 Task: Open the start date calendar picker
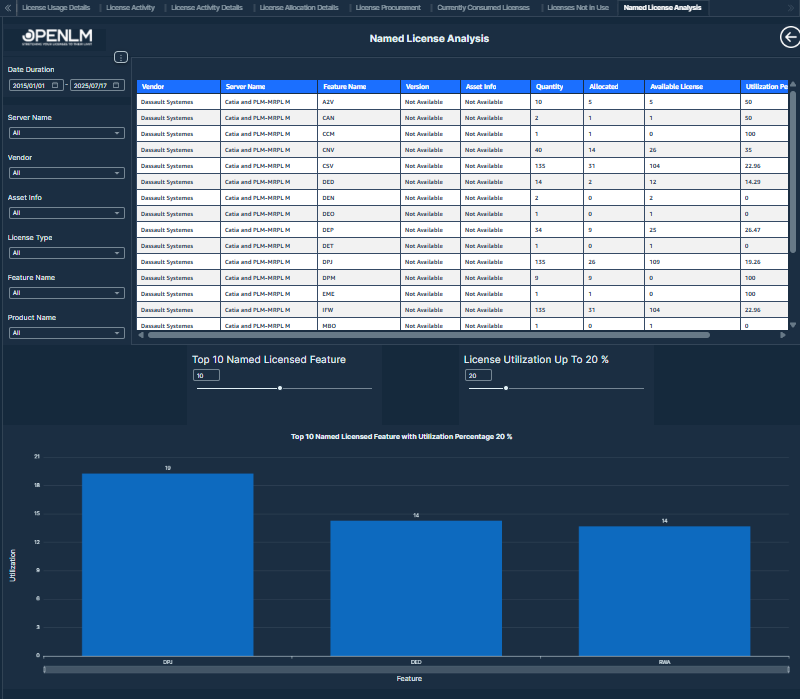[x=56, y=85]
